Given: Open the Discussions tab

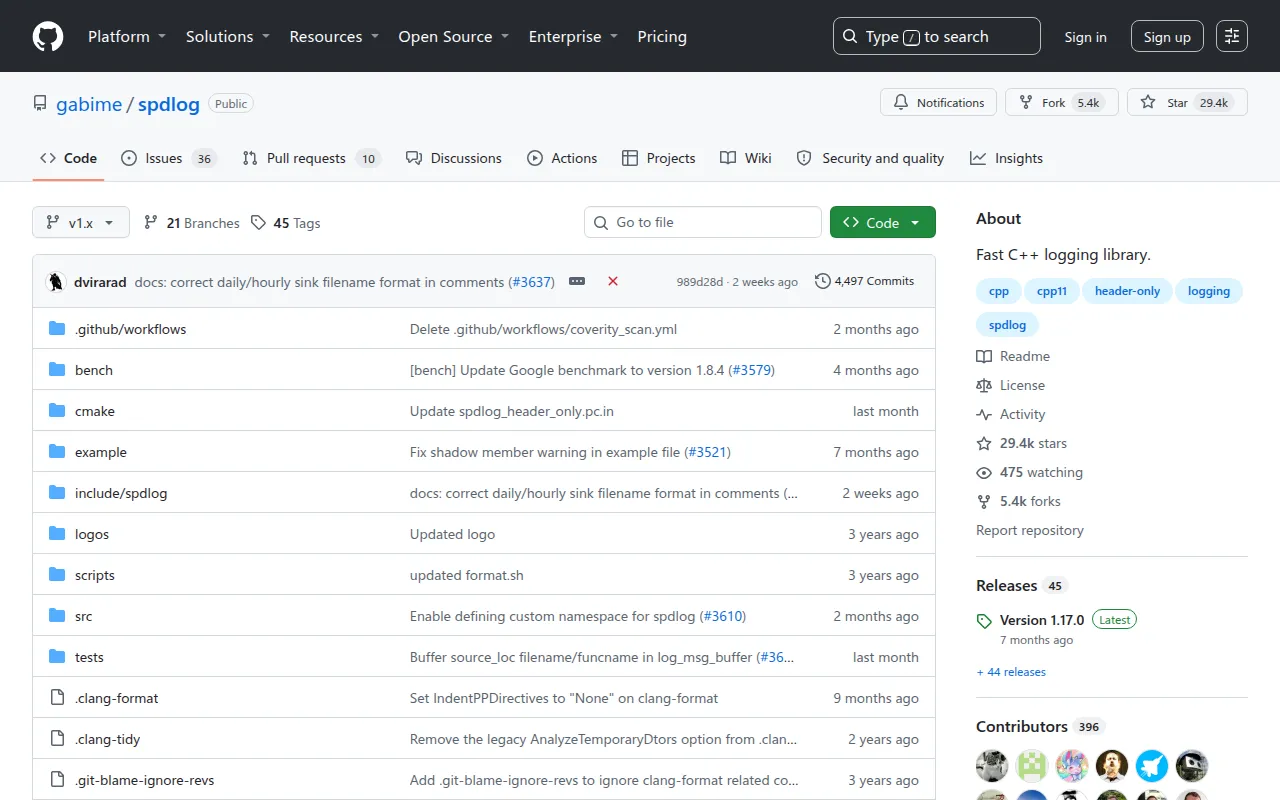Looking at the screenshot, I should pos(454,158).
